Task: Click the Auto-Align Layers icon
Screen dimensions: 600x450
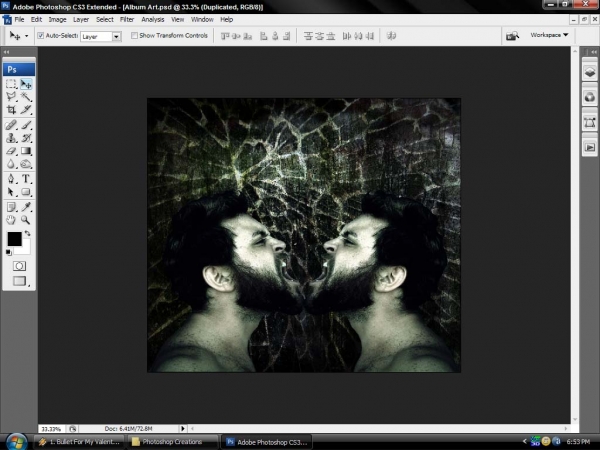Action: point(391,36)
